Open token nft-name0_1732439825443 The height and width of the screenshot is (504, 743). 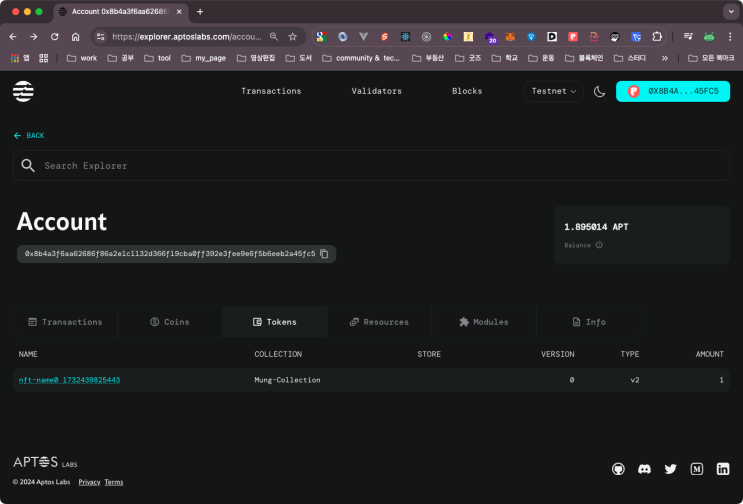click(69, 380)
